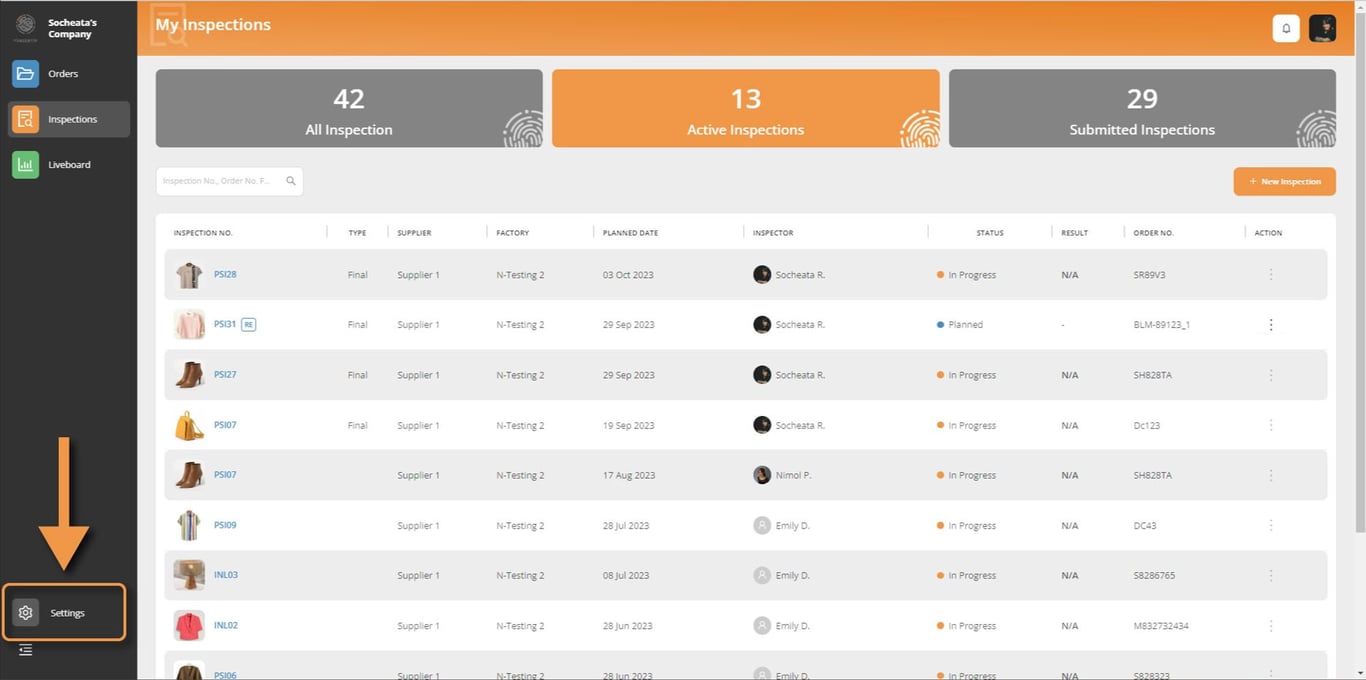Open the Orders sidebar section
The height and width of the screenshot is (680, 1366).
(x=68, y=74)
